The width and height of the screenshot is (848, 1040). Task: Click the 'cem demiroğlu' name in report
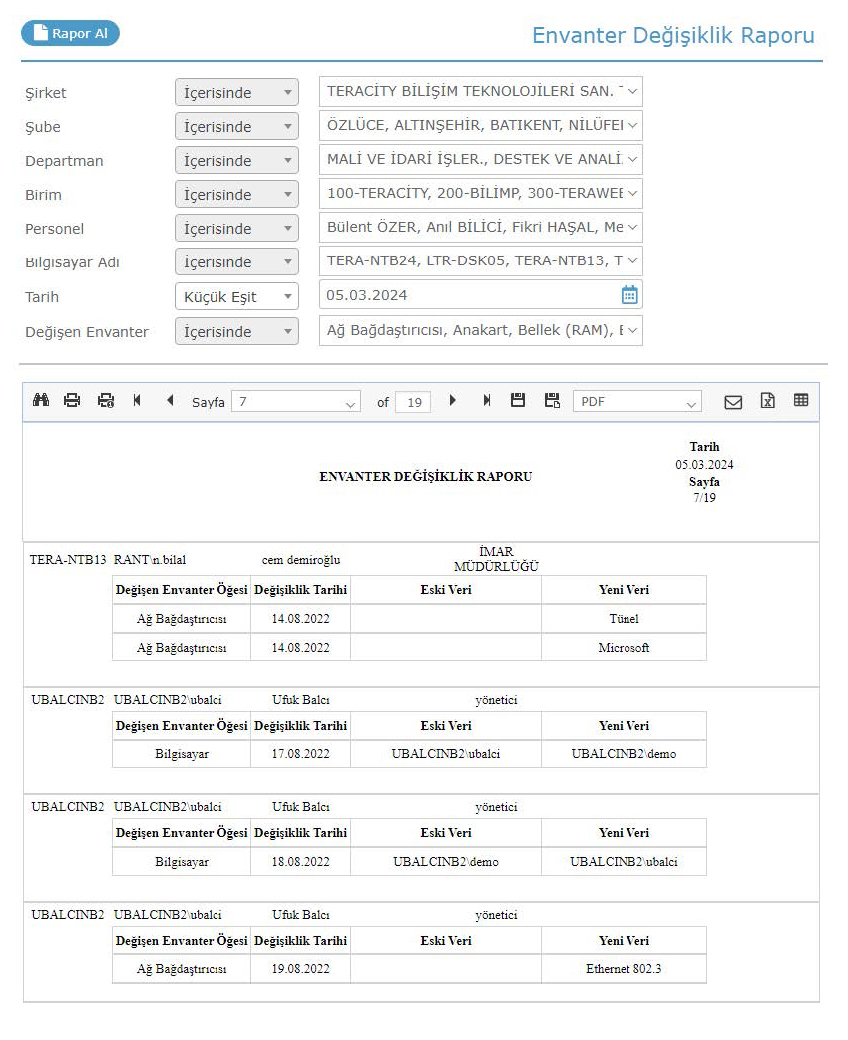click(x=301, y=560)
